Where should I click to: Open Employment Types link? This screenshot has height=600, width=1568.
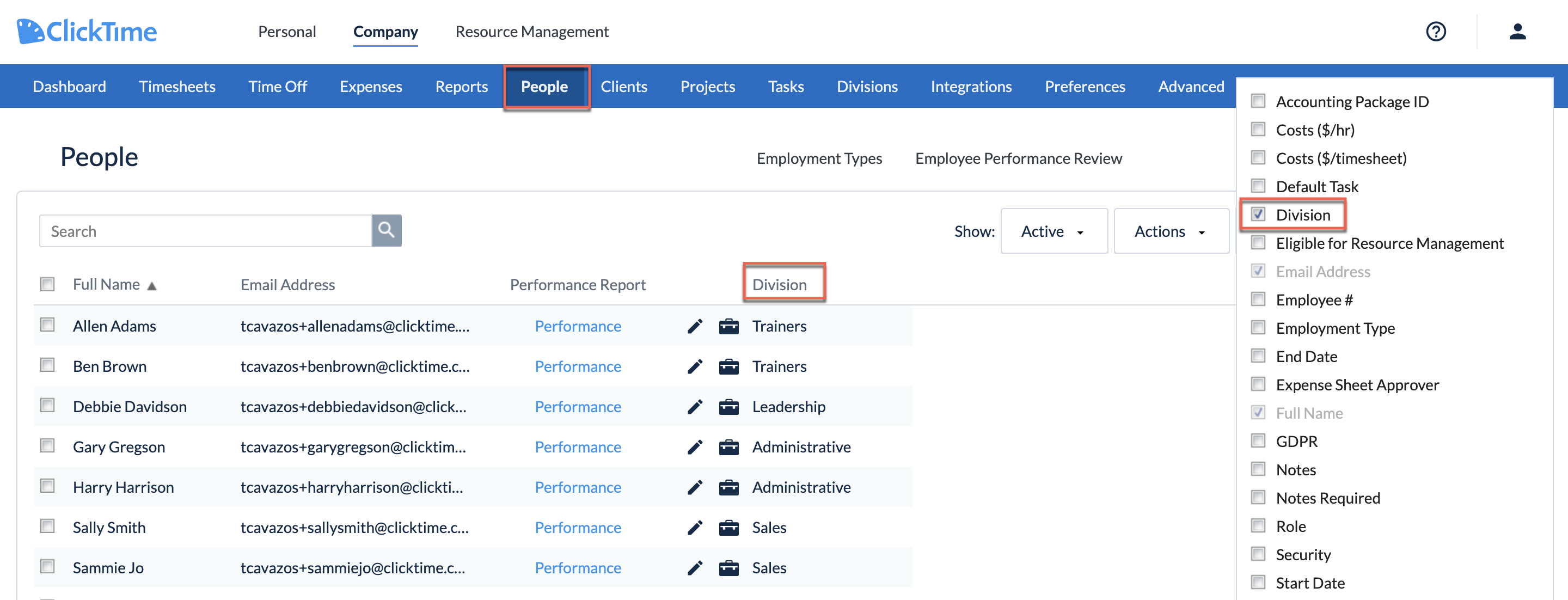819,158
